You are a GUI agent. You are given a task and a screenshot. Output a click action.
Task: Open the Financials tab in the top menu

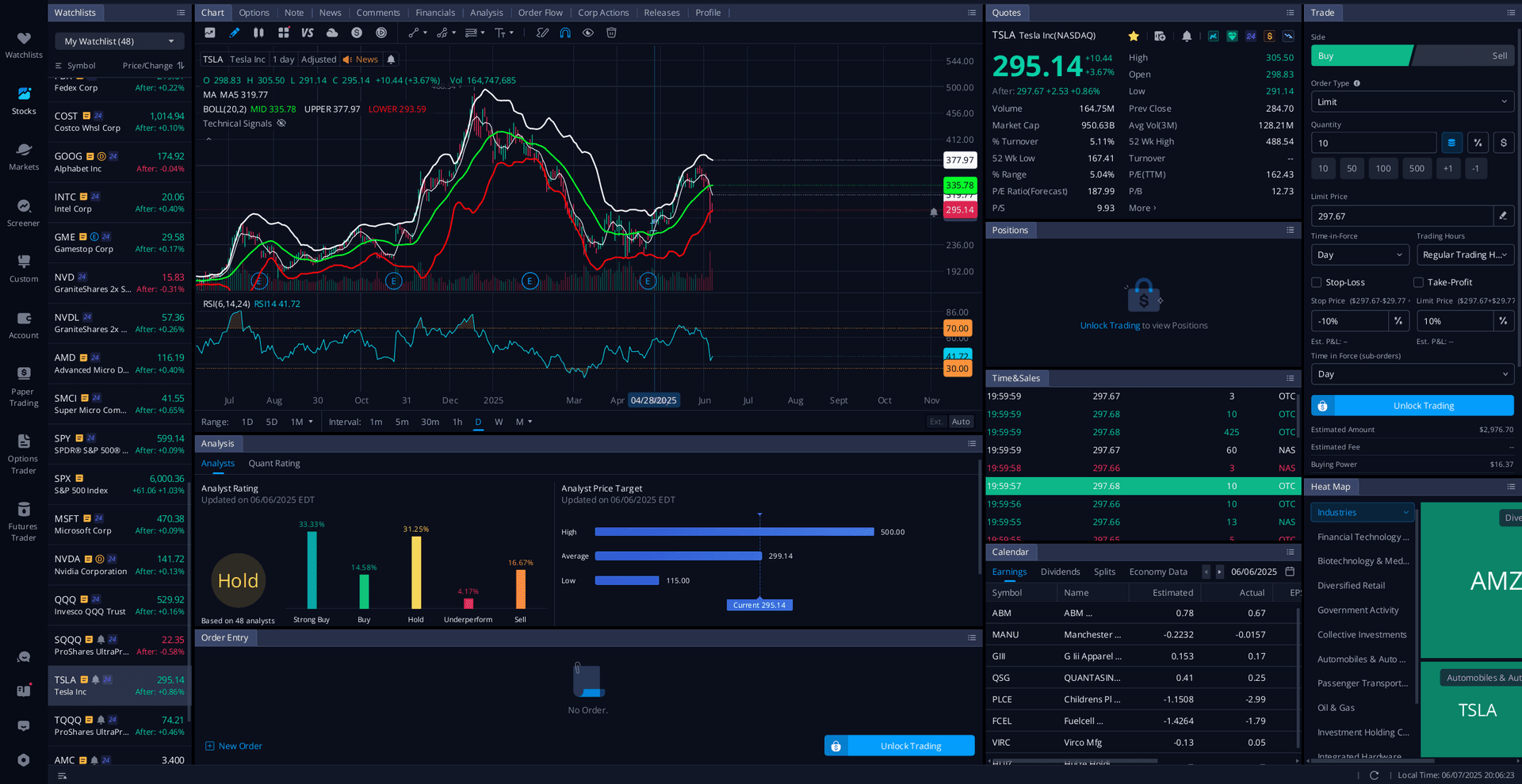(x=435, y=12)
